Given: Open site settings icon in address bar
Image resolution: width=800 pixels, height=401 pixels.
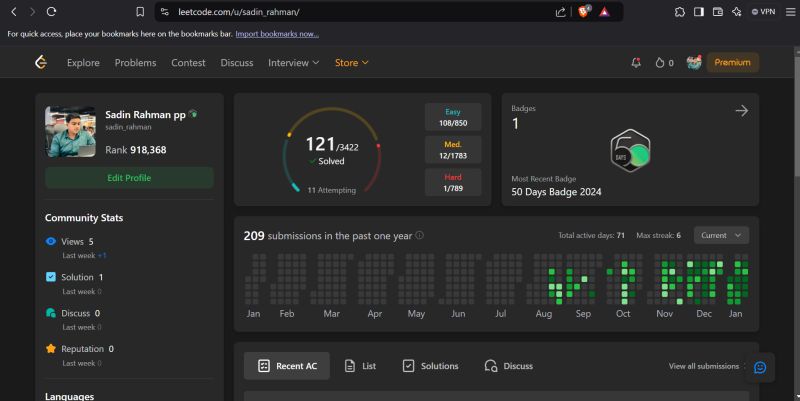Looking at the screenshot, I should click(x=165, y=12).
